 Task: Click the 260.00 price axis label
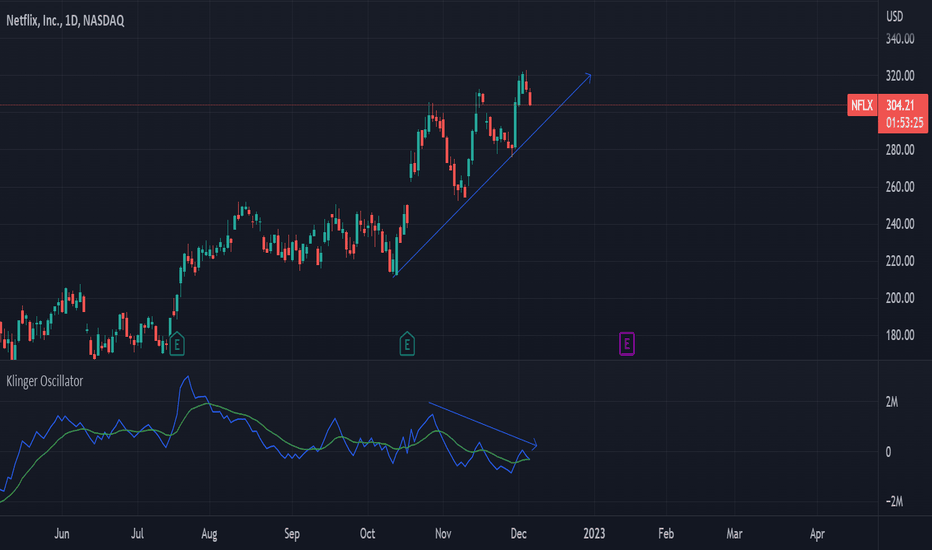click(900, 187)
